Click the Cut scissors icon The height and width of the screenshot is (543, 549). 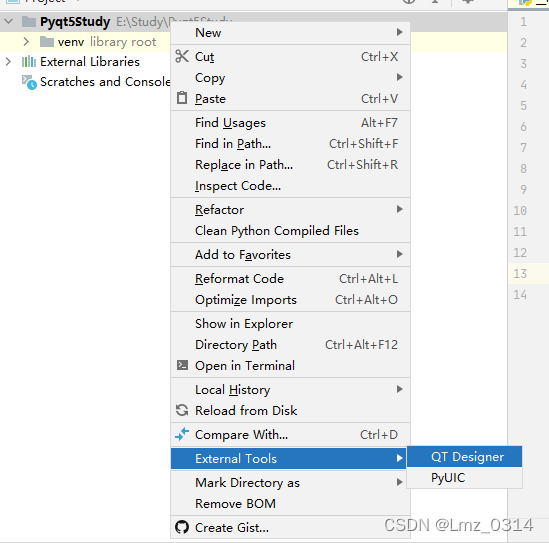click(x=182, y=56)
